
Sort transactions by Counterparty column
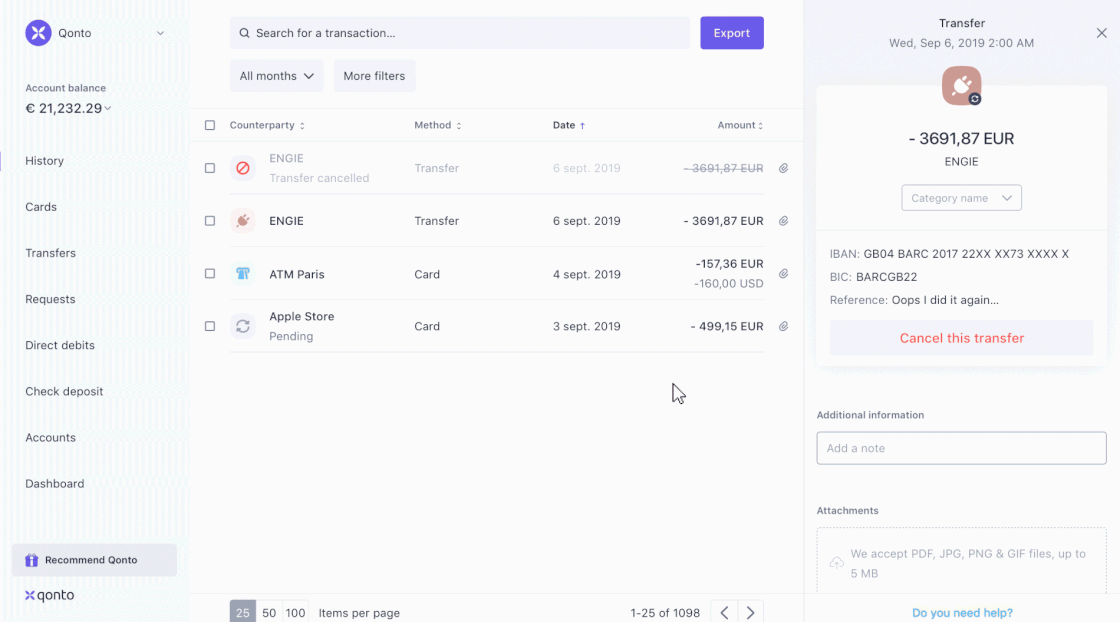[267, 125]
